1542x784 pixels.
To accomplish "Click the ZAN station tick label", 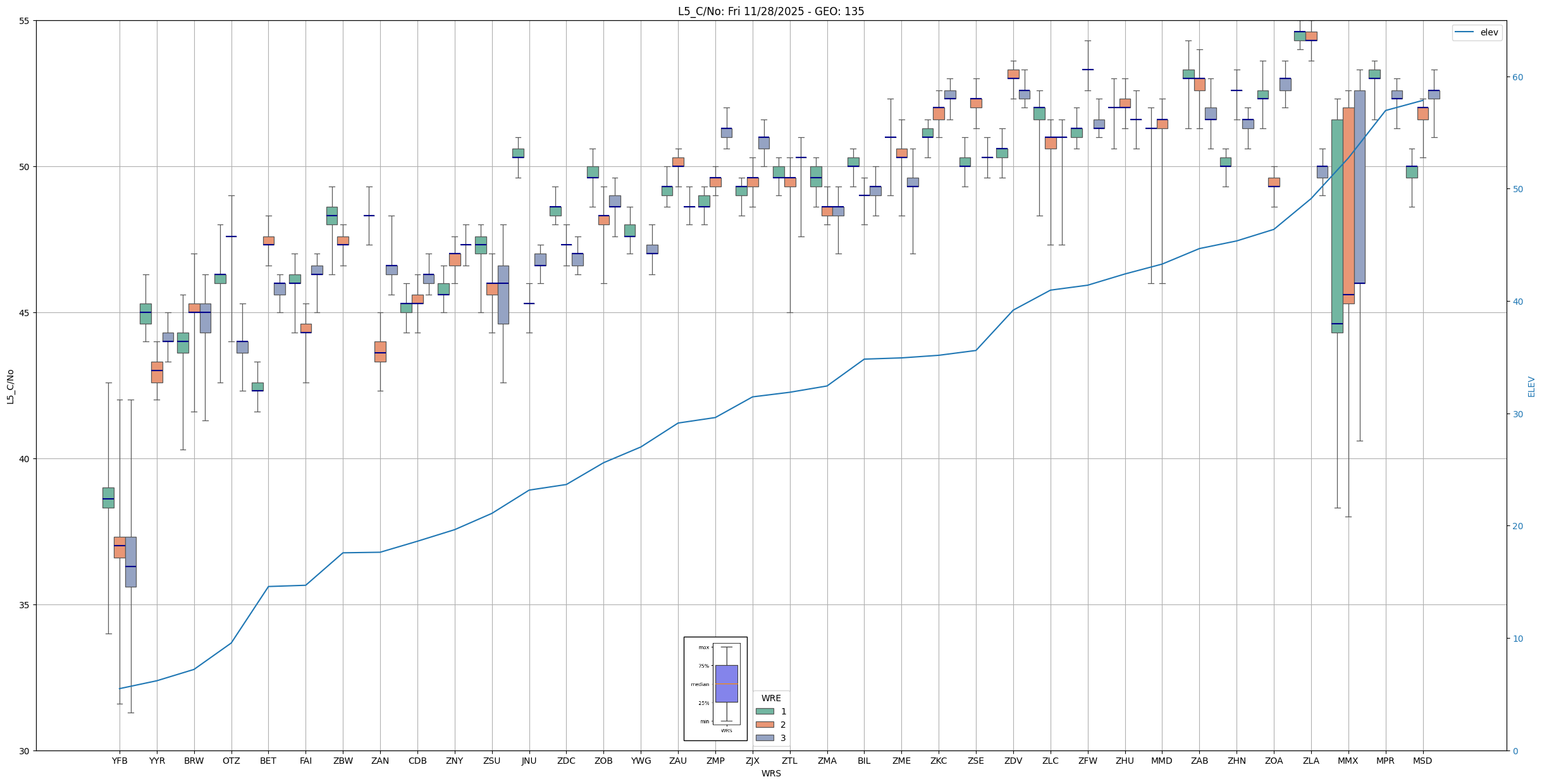I will [x=380, y=761].
